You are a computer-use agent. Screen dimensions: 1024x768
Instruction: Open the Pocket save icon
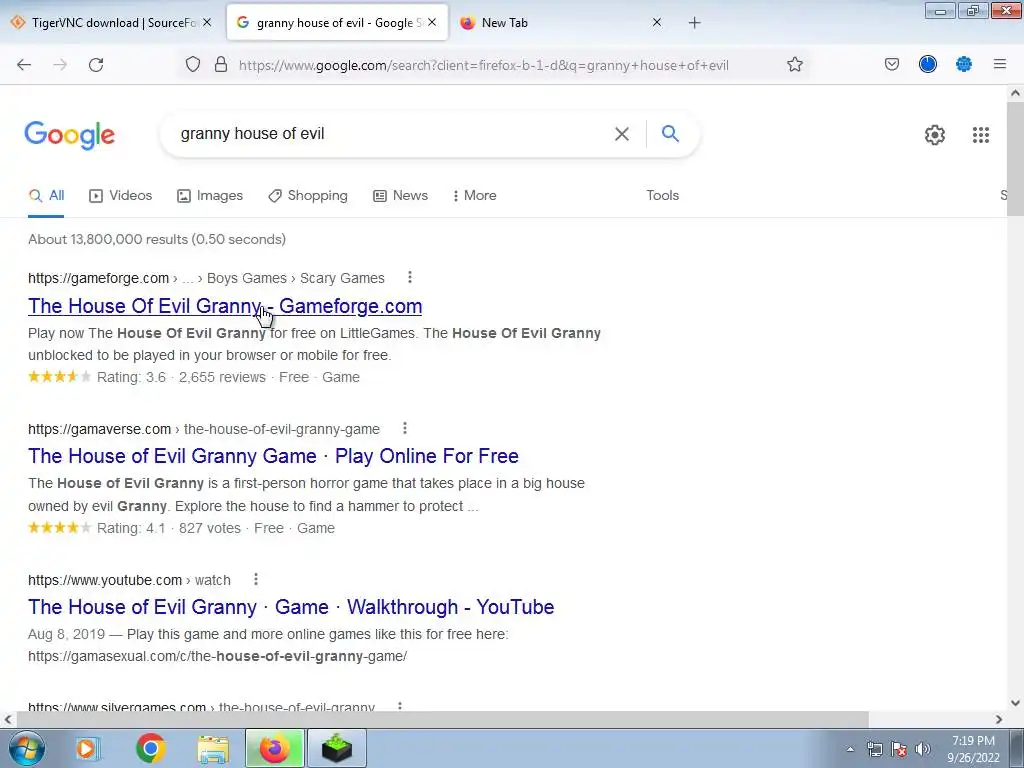(x=892, y=64)
